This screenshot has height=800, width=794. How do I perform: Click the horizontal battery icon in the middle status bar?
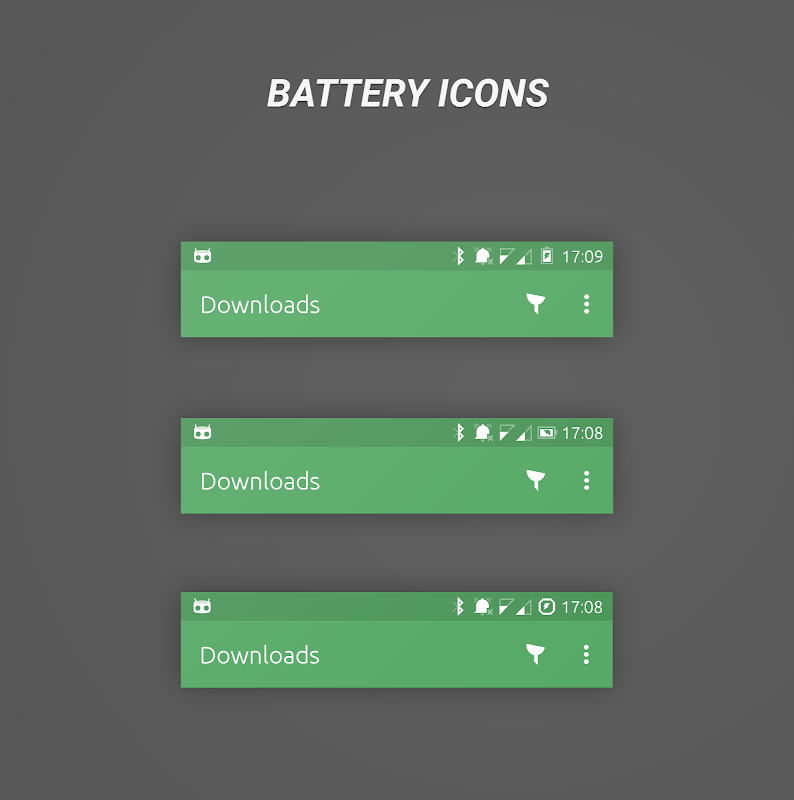547,433
